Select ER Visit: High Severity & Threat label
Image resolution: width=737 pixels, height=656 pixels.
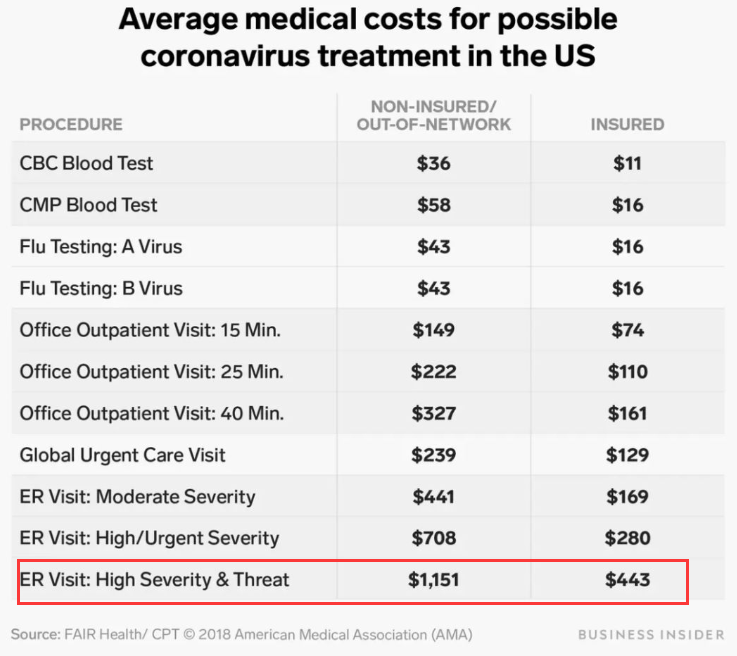click(x=154, y=580)
